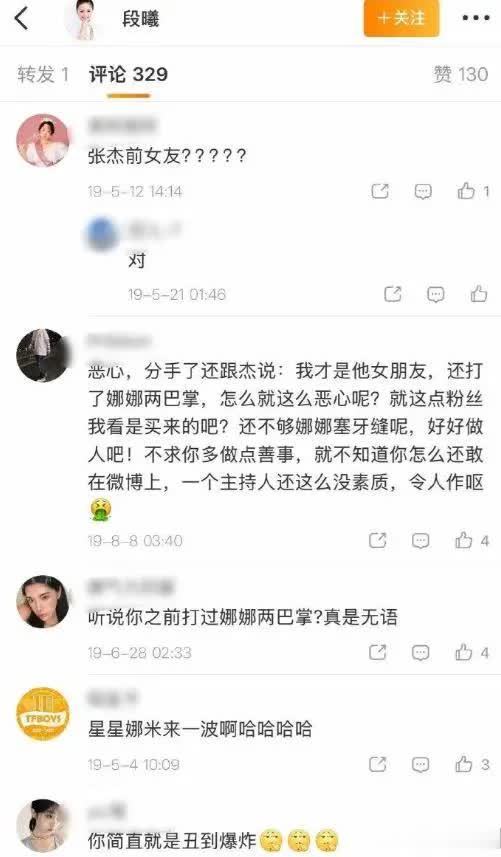Go back using the top-left arrow
Image resolution: width=501 pixels, height=857 pixels.
(x=21, y=19)
